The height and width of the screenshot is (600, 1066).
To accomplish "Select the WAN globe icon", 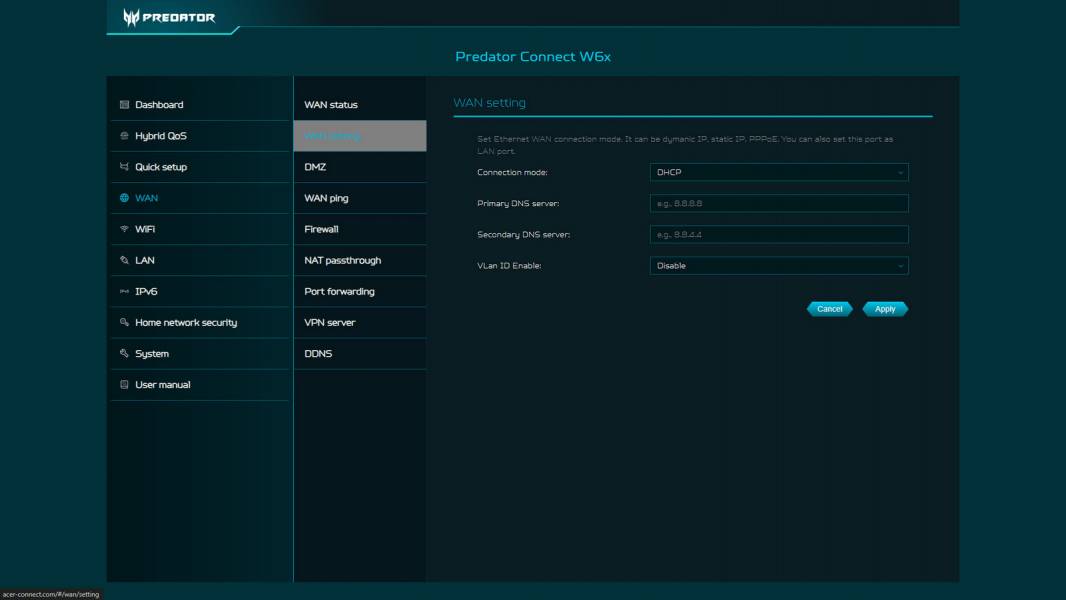I will (x=122, y=196).
